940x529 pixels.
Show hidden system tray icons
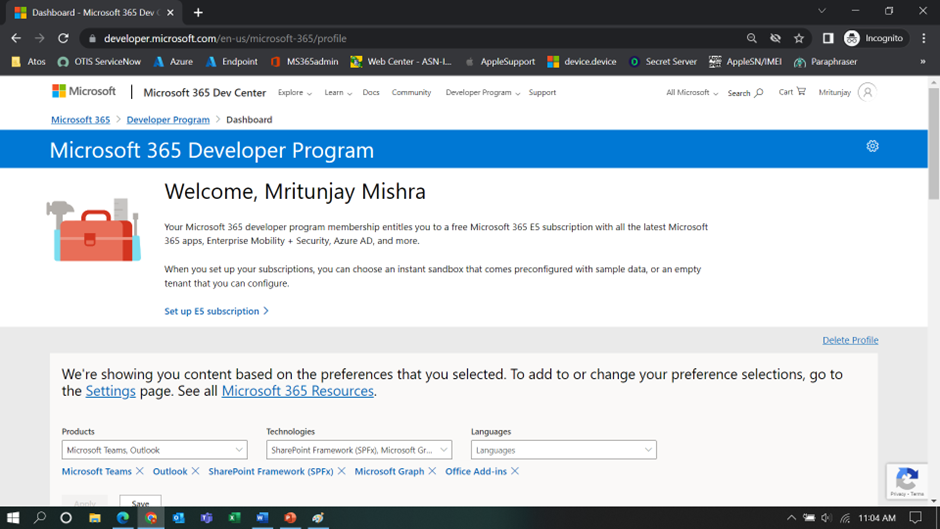point(791,518)
